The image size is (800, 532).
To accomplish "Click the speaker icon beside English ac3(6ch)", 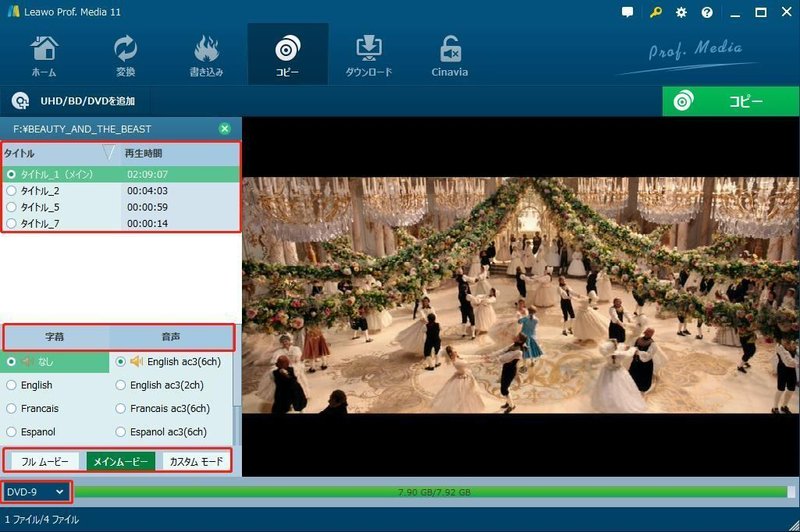I will (x=136, y=362).
